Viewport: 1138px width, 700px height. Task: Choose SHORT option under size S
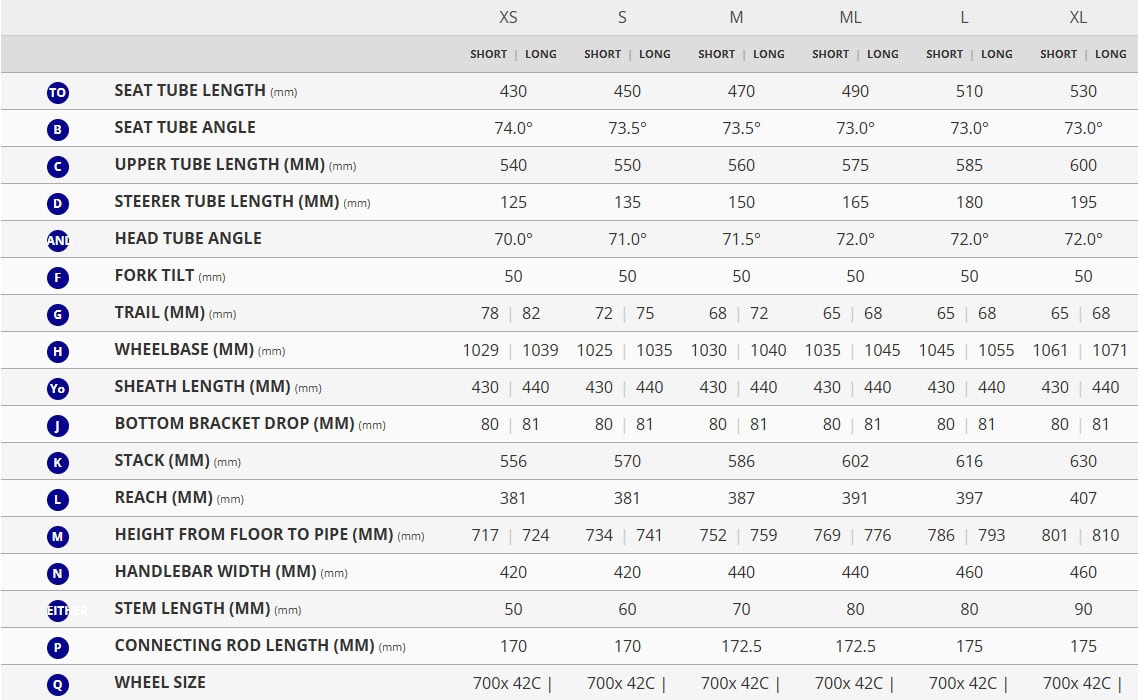tap(602, 54)
